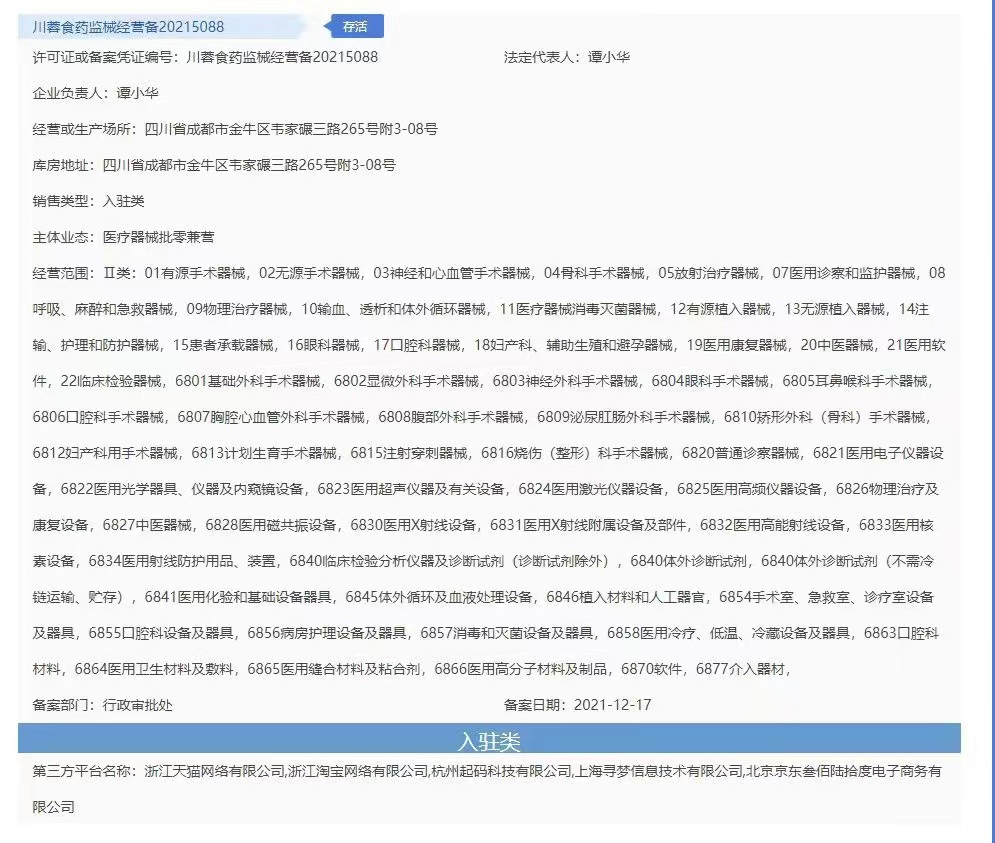Select header title 川蓉食药监械经营备20215088
995x843 pixels.
tap(128, 27)
